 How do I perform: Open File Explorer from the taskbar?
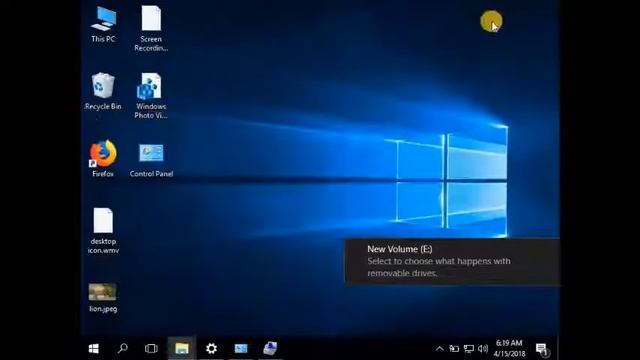pyautogui.click(x=182, y=348)
